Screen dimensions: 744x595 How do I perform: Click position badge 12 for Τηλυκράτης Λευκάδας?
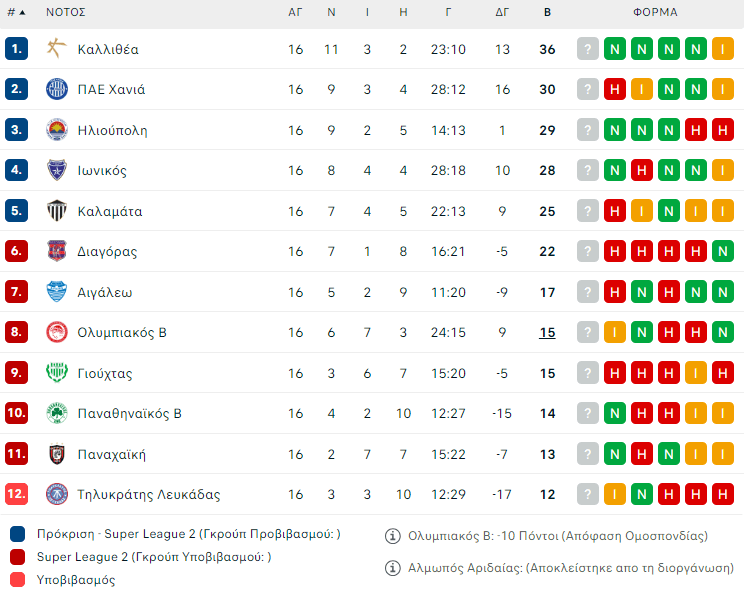tap(16, 494)
